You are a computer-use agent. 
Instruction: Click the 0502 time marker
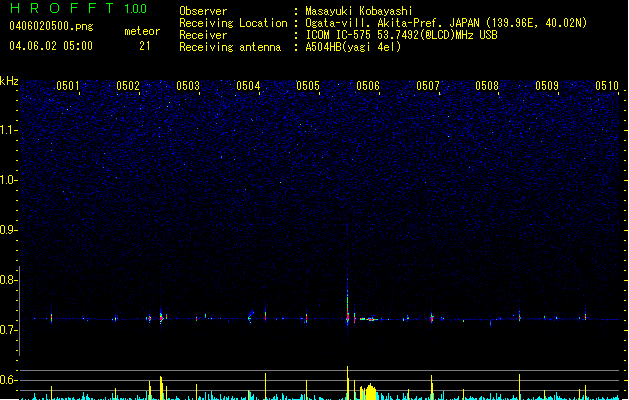[128, 86]
